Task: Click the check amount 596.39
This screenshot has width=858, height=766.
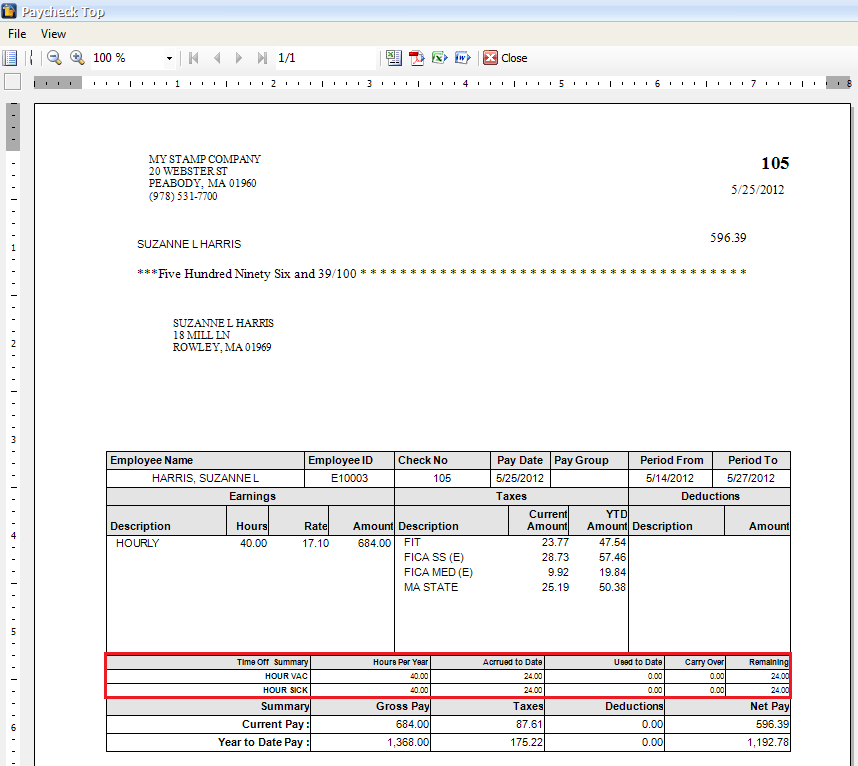Action: click(728, 237)
